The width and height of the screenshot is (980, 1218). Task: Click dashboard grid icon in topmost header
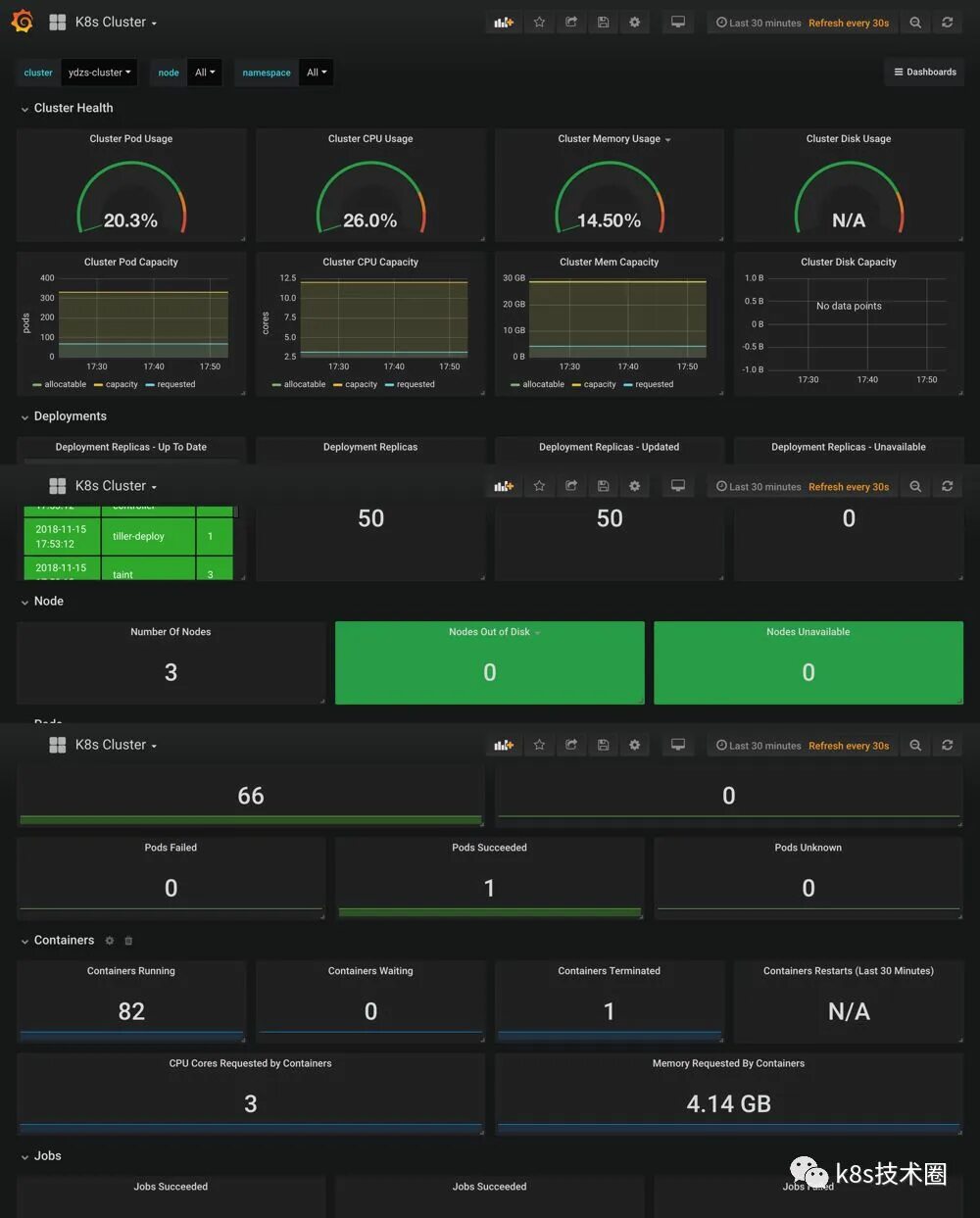(x=58, y=23)
